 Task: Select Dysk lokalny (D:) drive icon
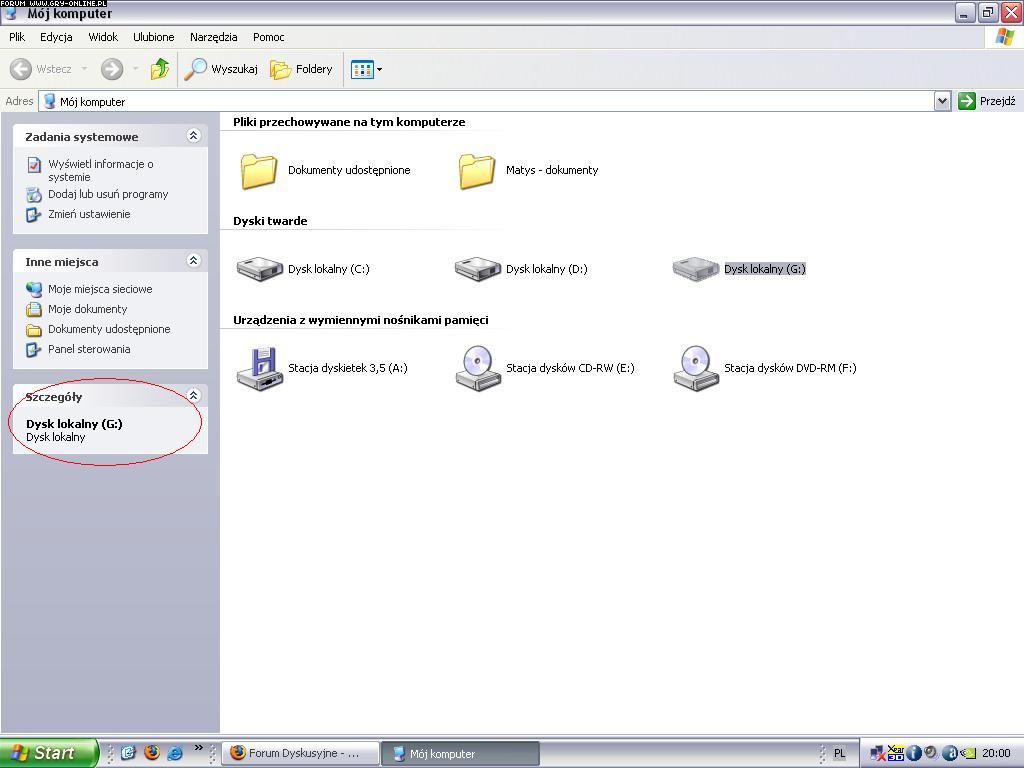478,269
